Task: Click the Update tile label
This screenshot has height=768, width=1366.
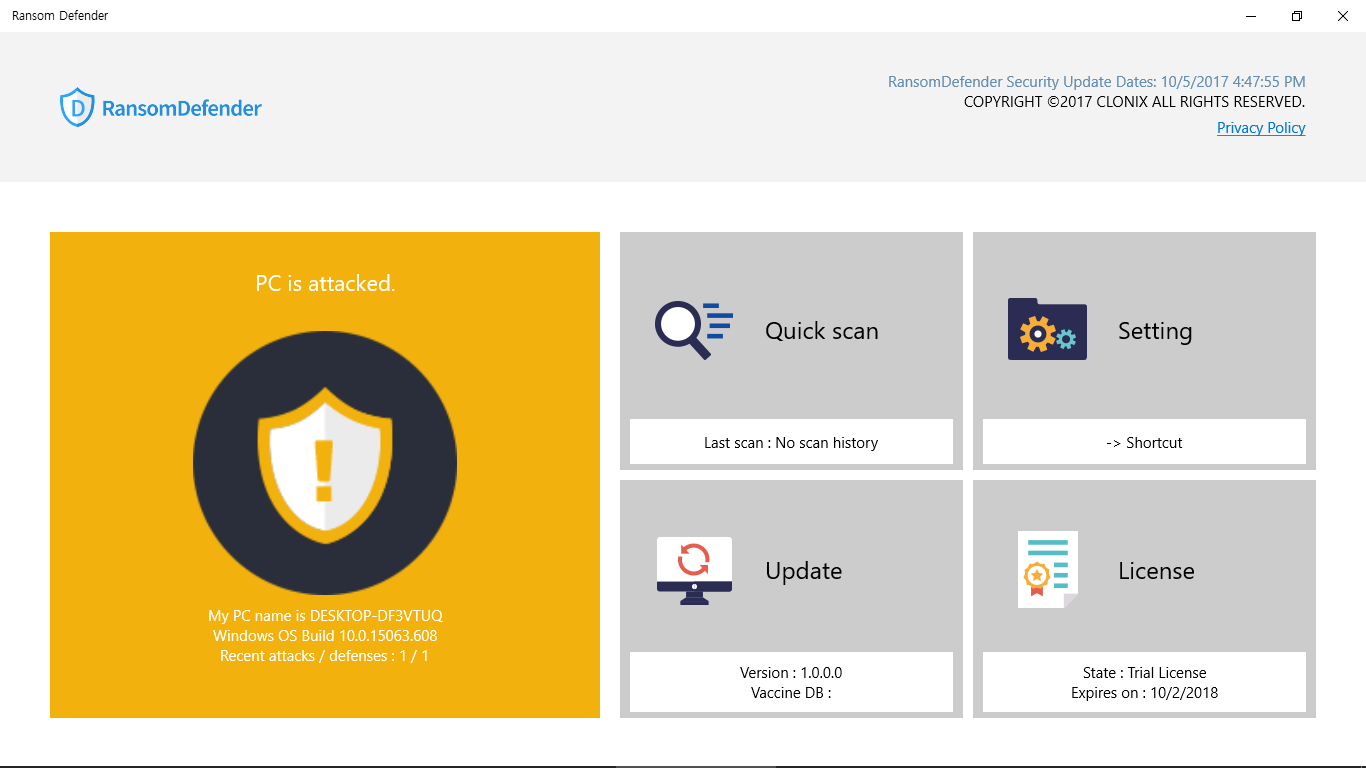Action: point(804,571)
